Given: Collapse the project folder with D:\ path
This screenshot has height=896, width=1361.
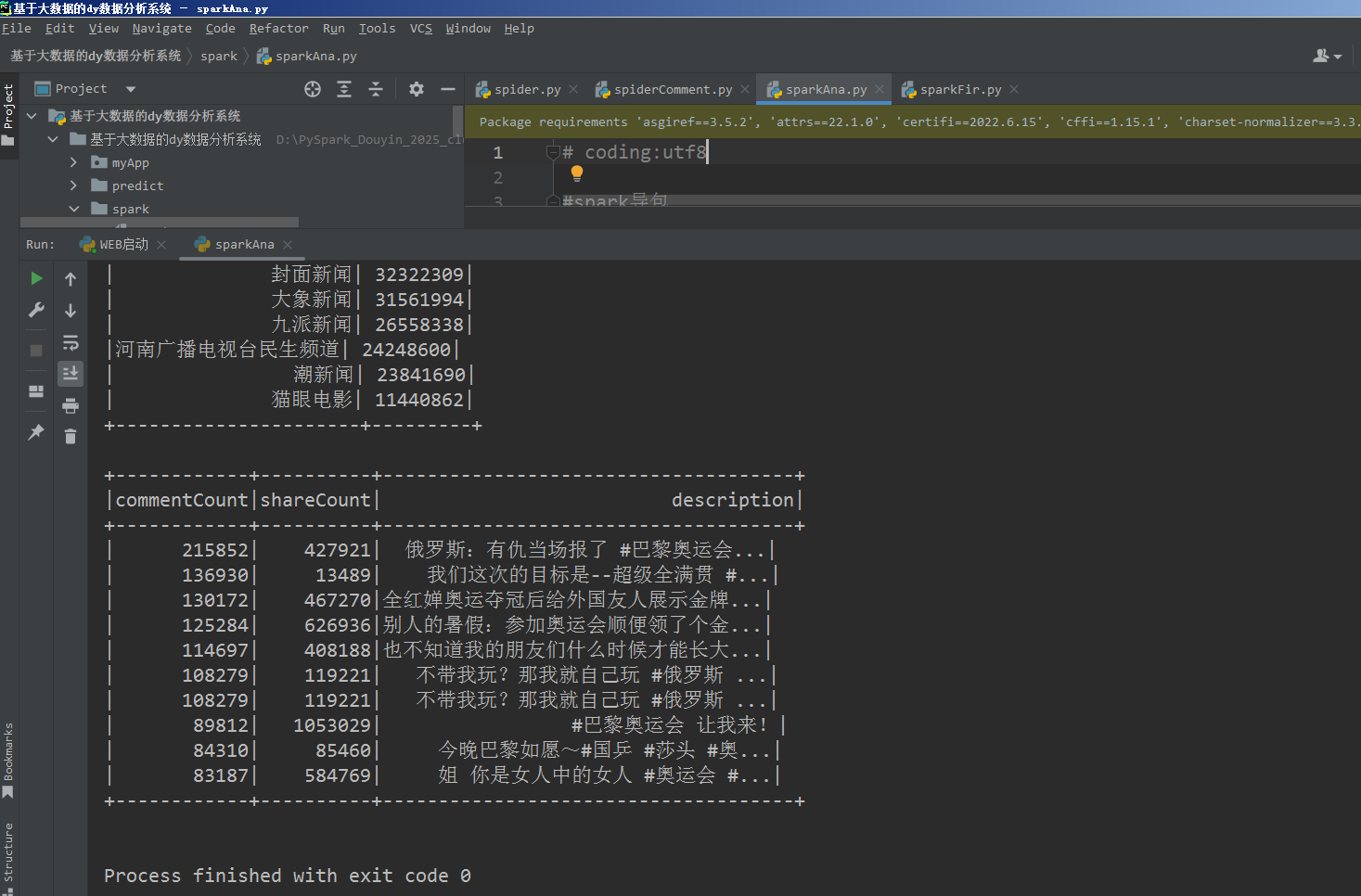Looking at the screenshot, I should [x=53, y=139].
